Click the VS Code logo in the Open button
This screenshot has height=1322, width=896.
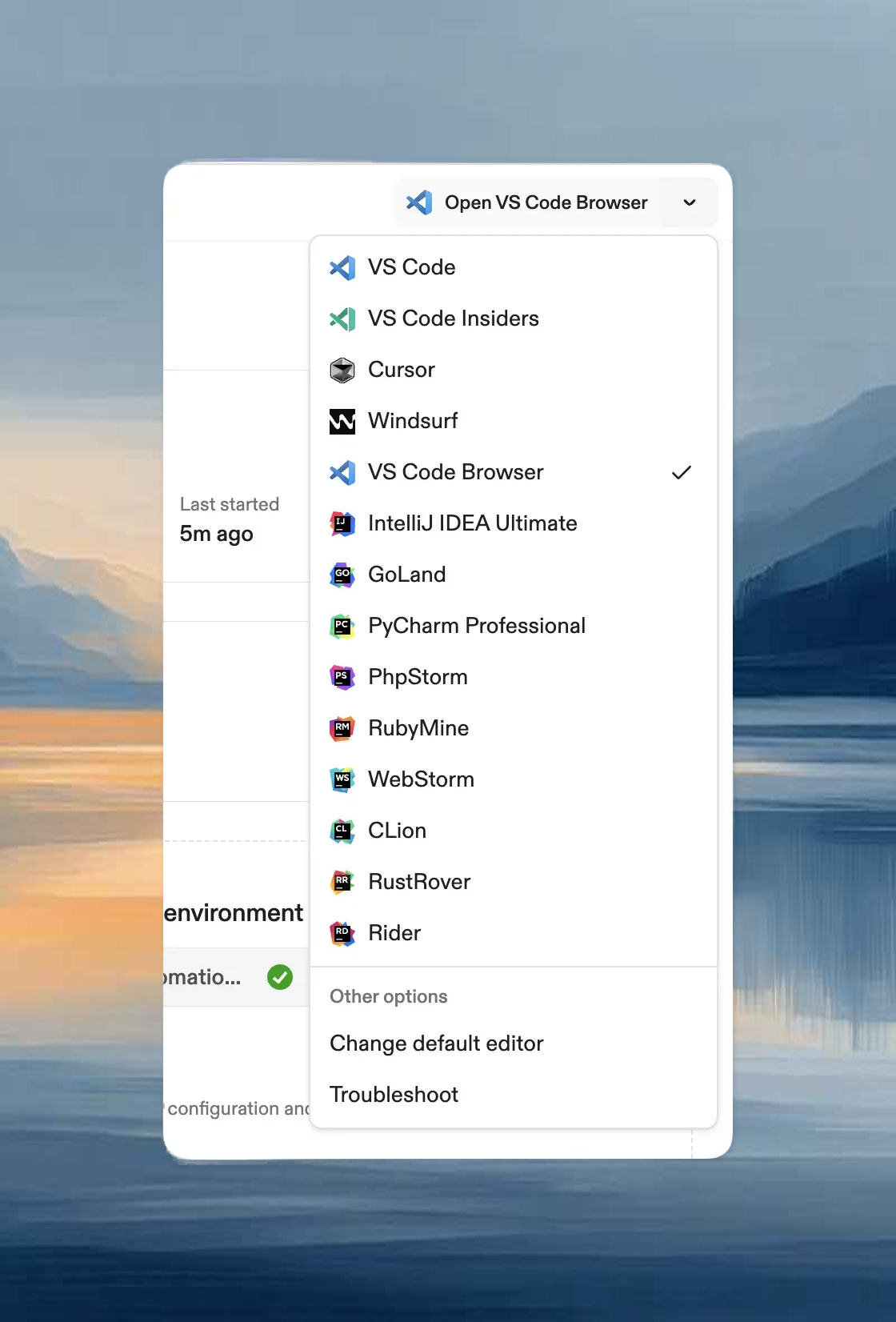tap(419, 202)
